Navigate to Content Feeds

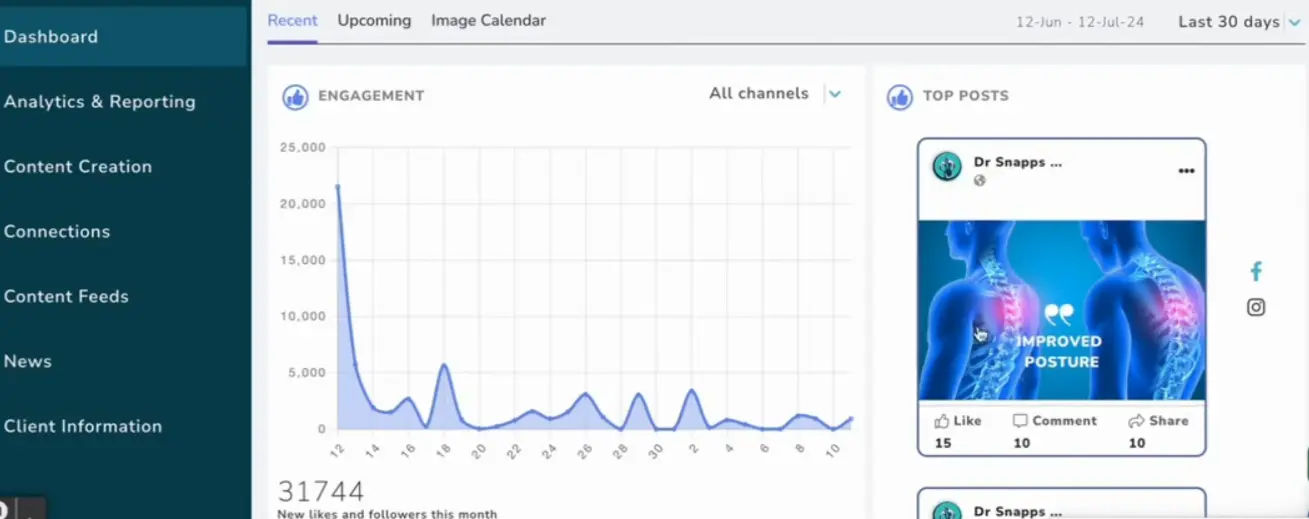click(x=66, y=297)
